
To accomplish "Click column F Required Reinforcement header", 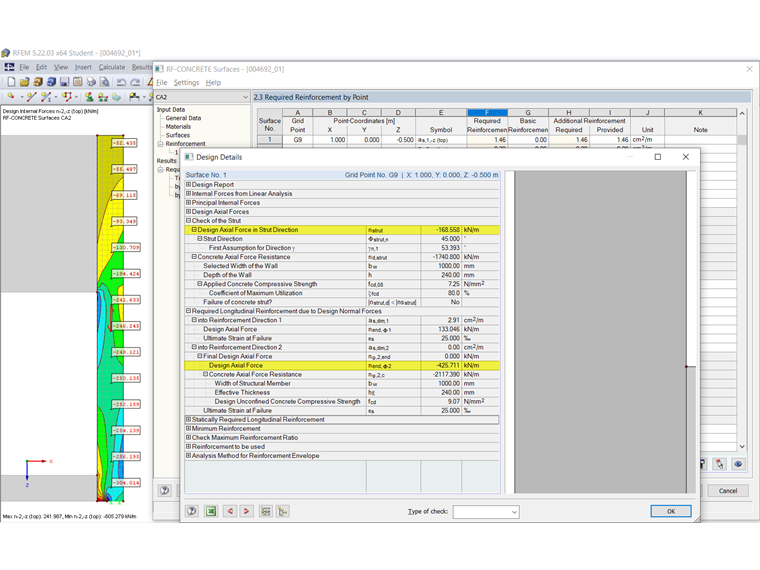I will (487, 121).
